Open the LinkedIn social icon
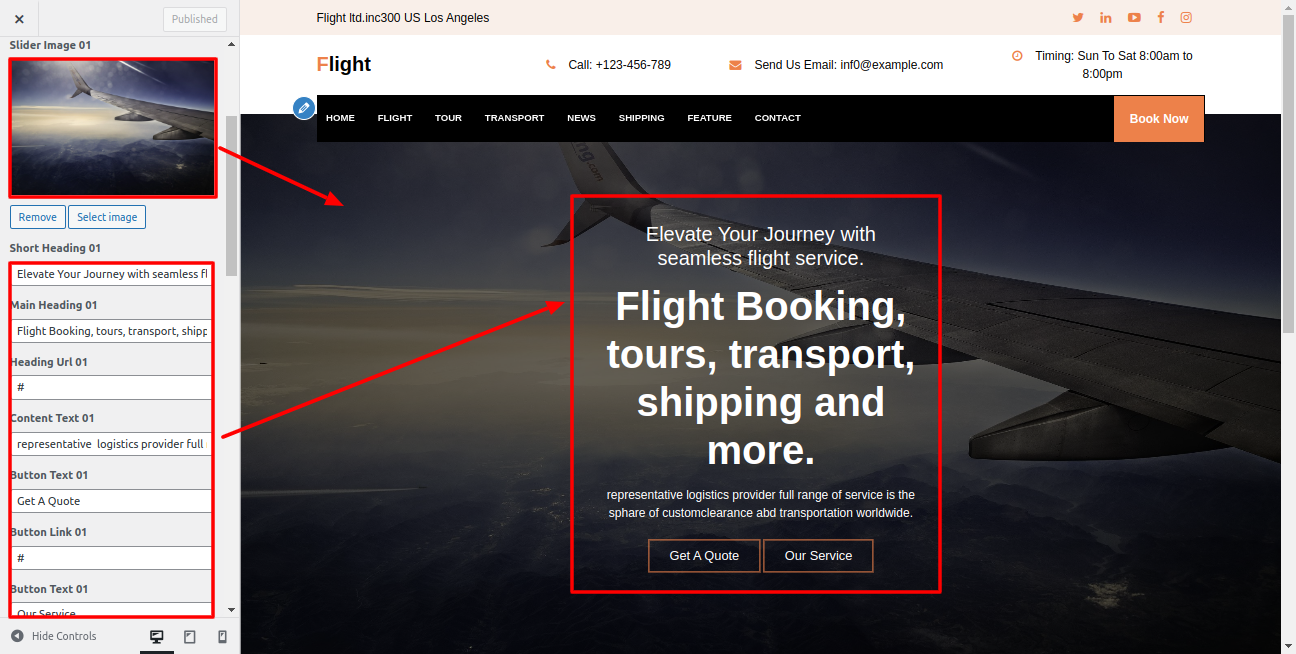The image size is (1296, 654). [1106, 18]
